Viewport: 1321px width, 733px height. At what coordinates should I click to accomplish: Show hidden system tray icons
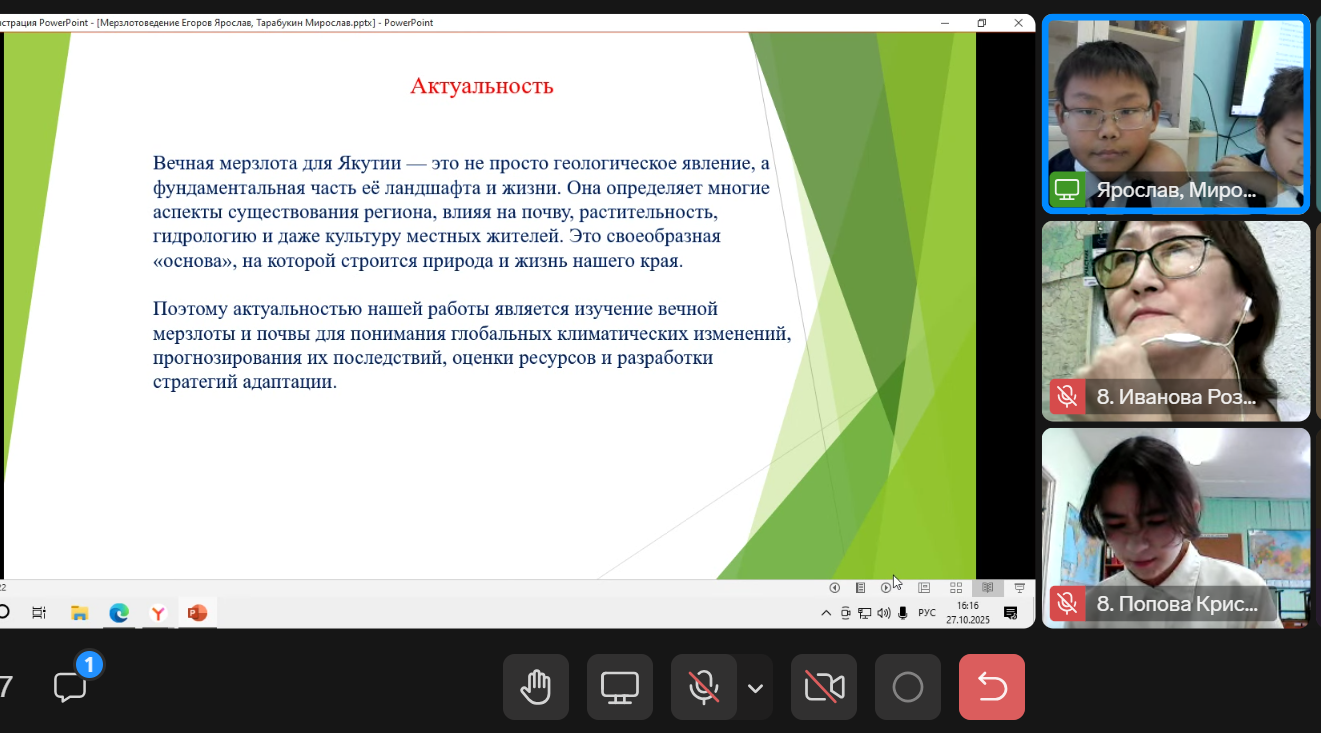coord(826,613)
